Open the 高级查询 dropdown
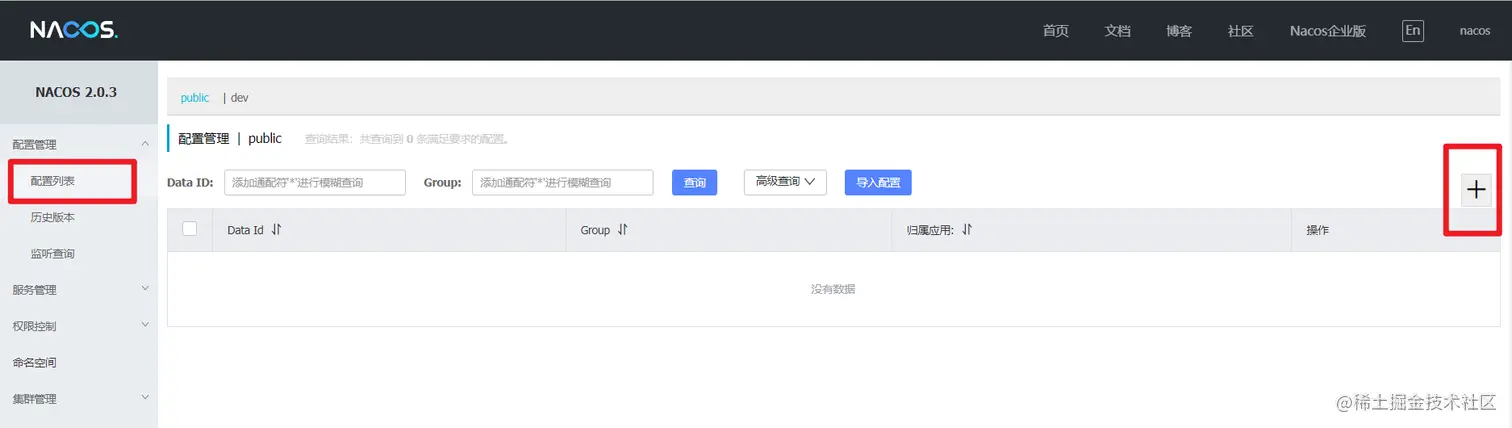Image resolution: width=1512 pixels, height=428 pixels. click(x=785, y=182)
